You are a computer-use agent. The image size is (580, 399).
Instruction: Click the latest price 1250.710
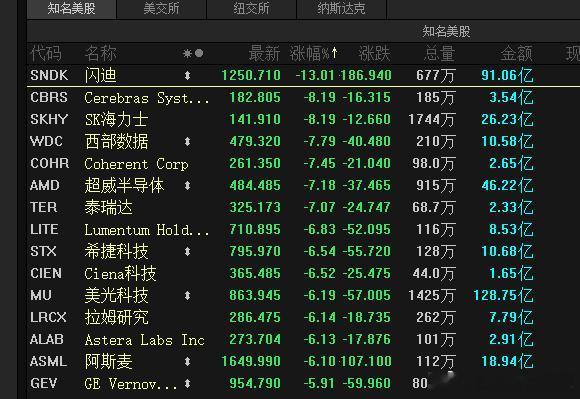pyautogui.click(x=251, y=75)
